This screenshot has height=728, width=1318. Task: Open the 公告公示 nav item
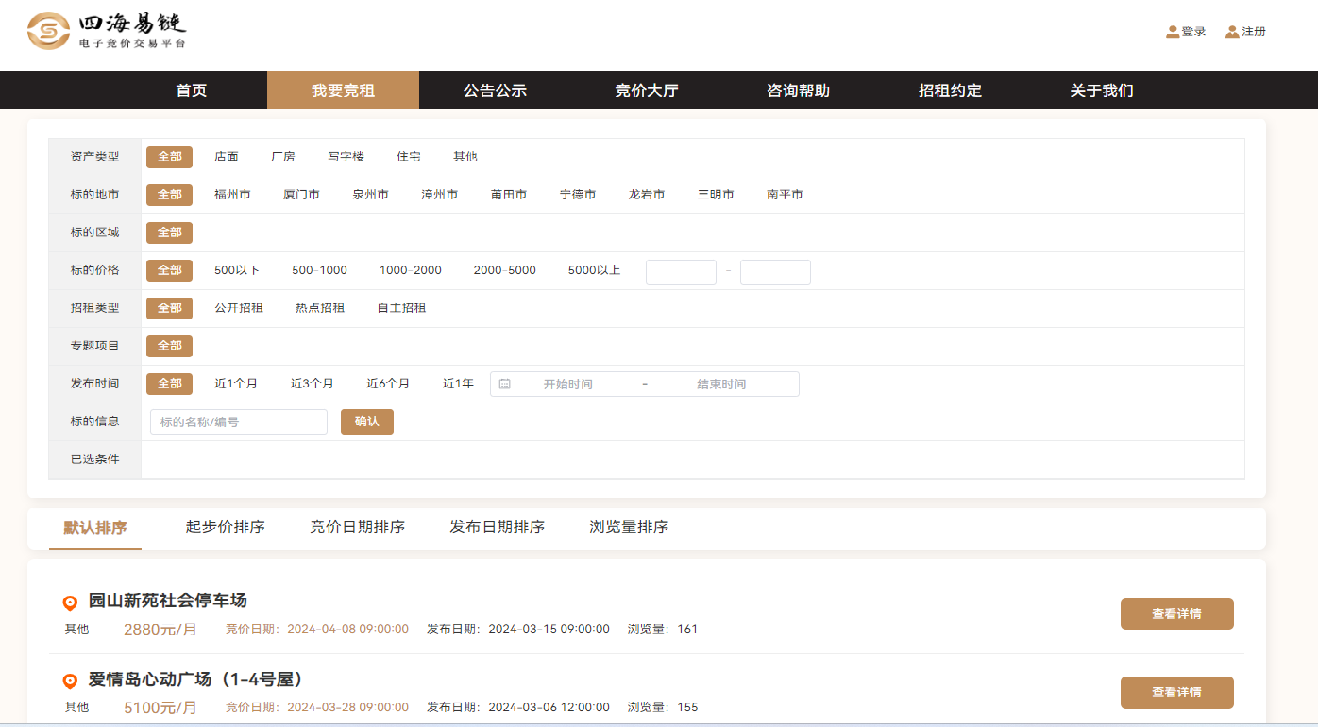pyautogui.click(x=495, y=90)
